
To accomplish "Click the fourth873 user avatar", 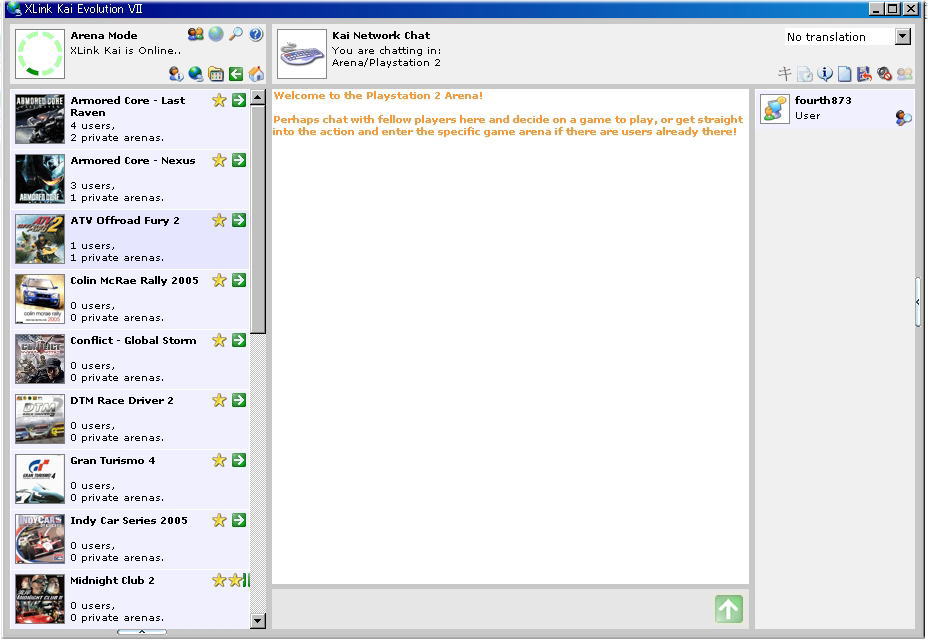I will pos(775,109).
